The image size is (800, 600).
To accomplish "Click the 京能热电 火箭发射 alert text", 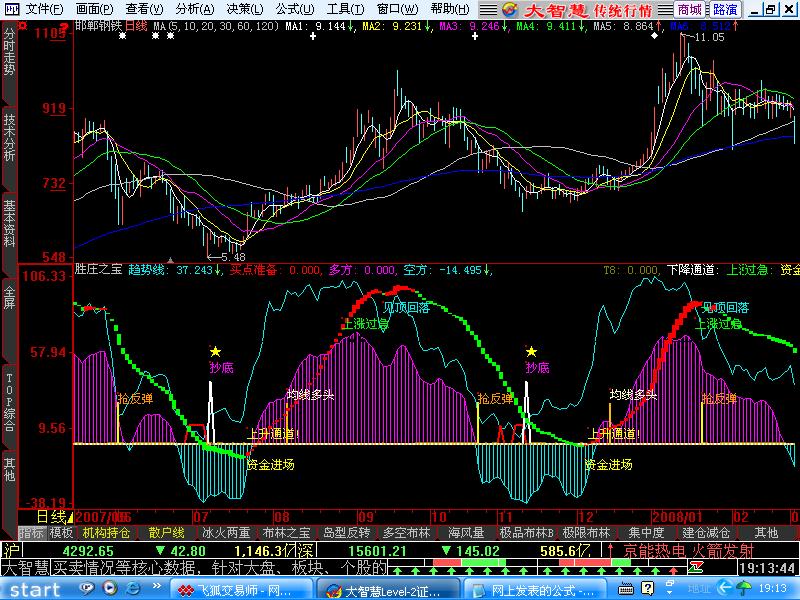I will pyautogui.click(x=688, y=551).
